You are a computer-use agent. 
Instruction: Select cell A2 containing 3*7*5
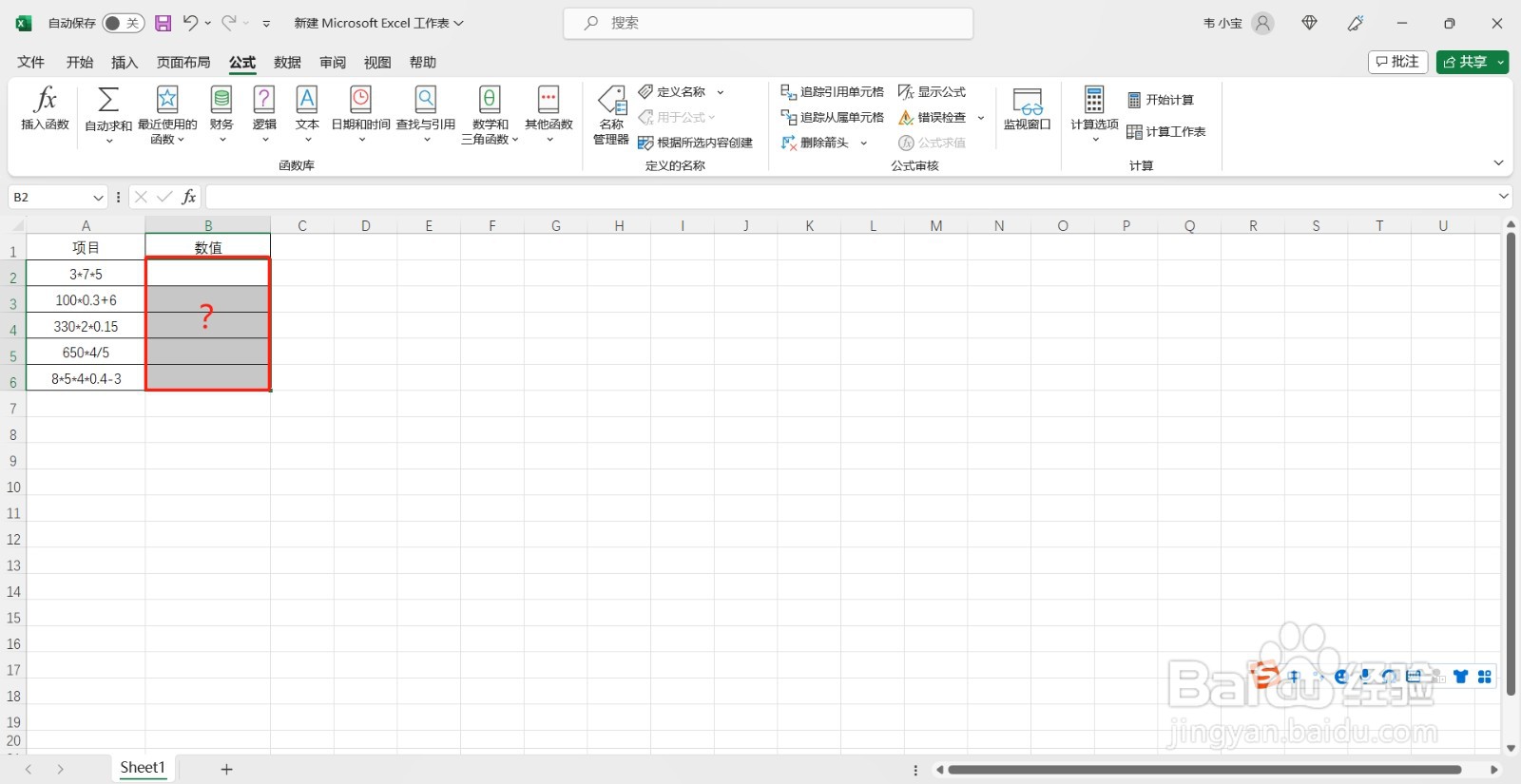pos(86,274)
